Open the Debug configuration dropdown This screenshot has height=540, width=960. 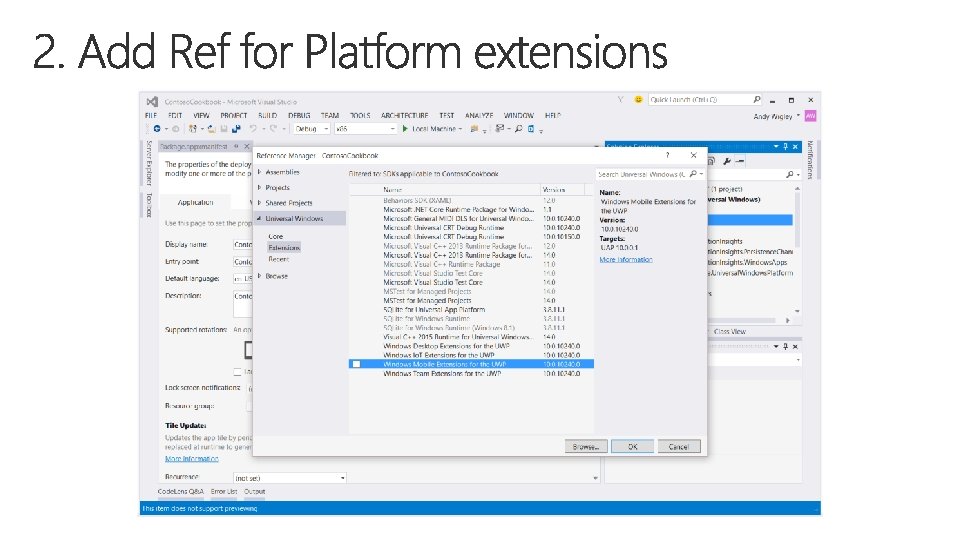312,129
